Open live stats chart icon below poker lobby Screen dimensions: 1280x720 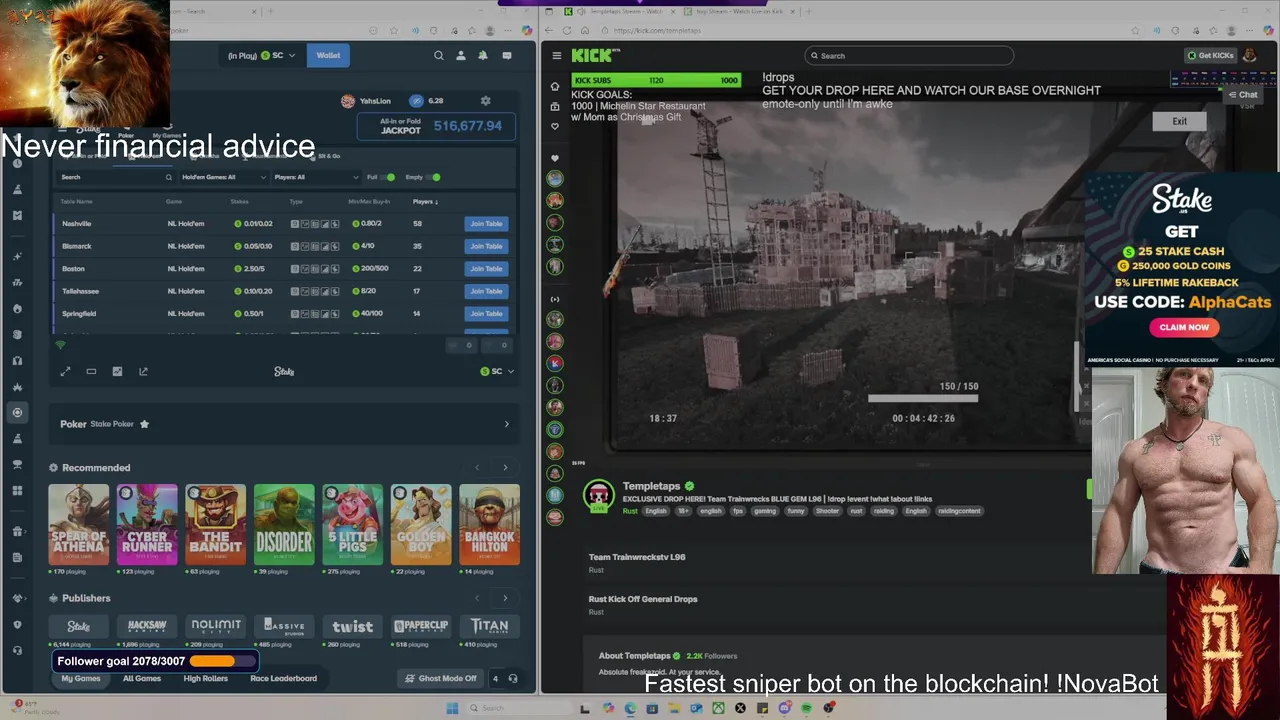click(117, 372)
